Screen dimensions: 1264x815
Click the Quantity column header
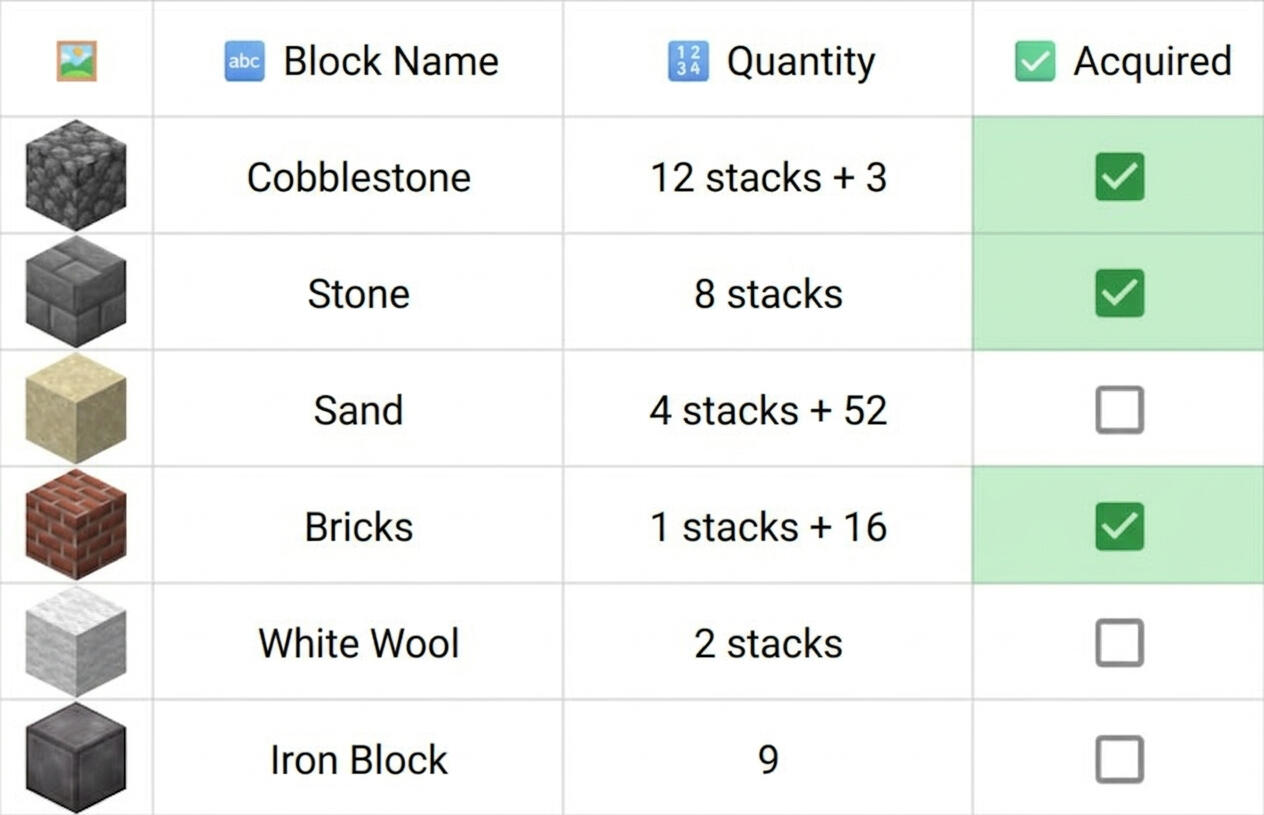click(800, 61)
